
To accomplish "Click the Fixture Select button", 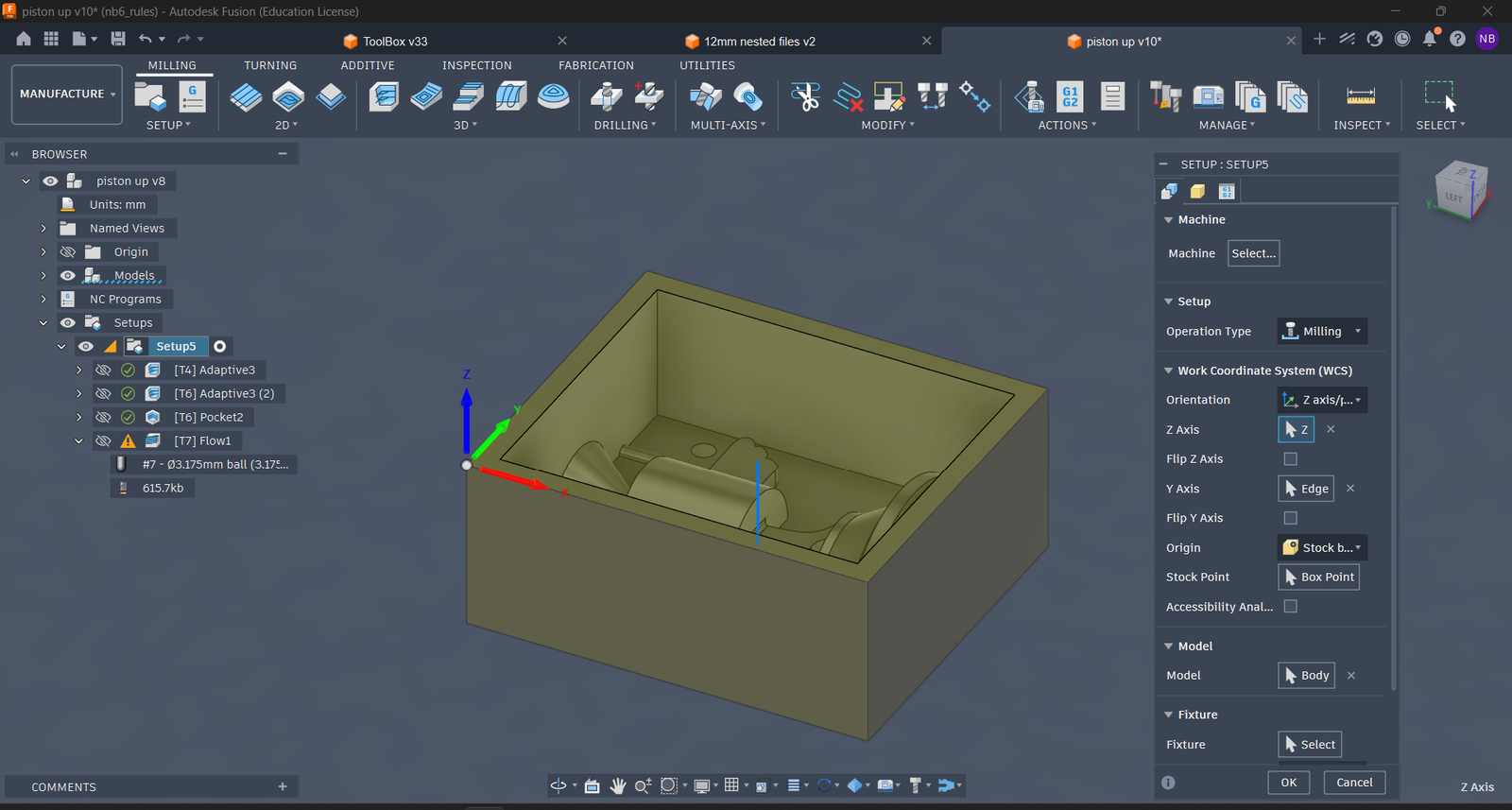I will 1310,745.
